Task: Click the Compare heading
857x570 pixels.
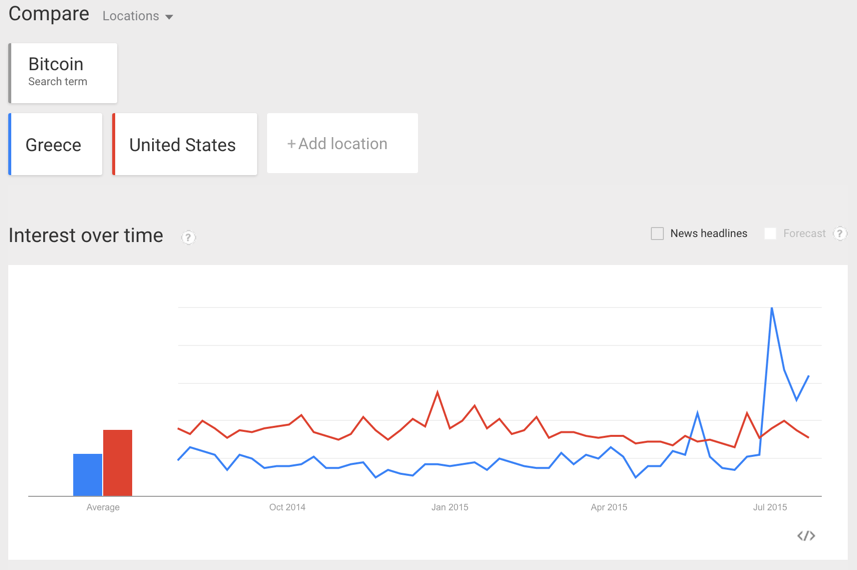Action: (x=48, y=15)
